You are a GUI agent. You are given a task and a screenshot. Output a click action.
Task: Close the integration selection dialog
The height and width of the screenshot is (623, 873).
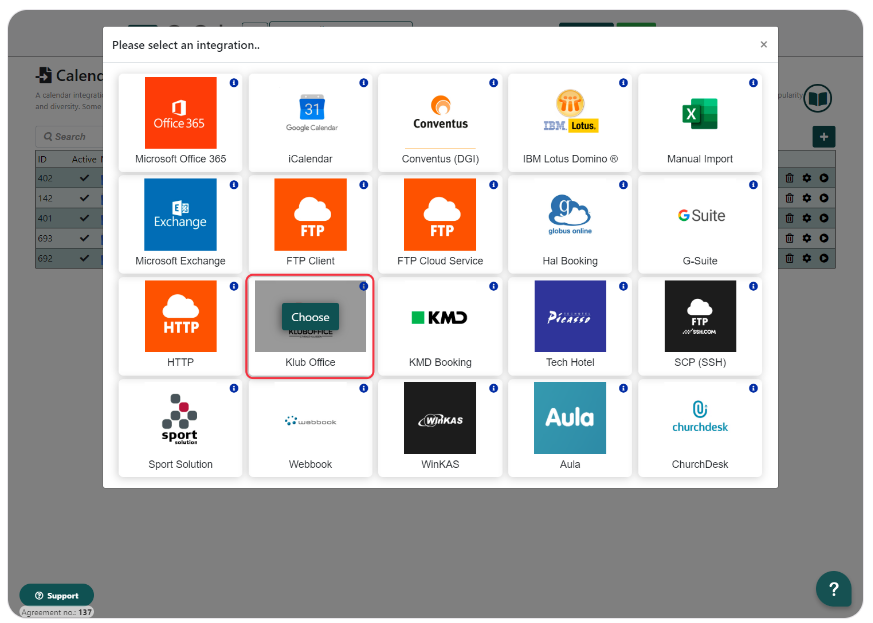click(763, 45)
